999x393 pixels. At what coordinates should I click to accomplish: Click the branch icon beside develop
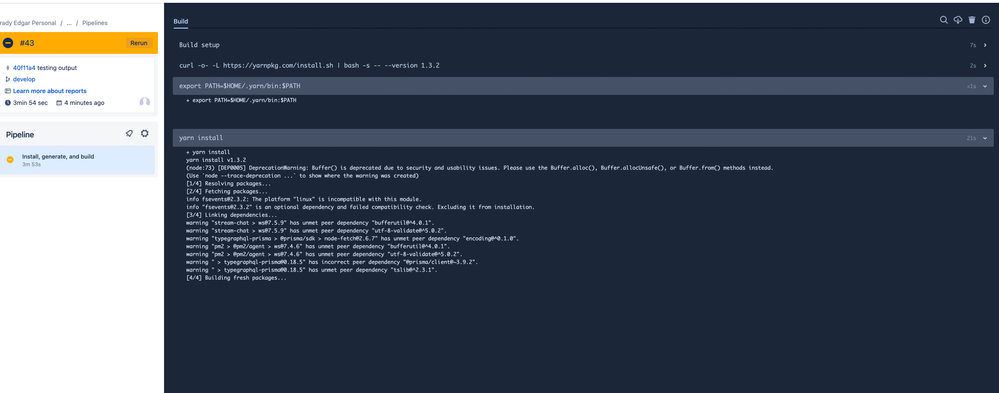click(x=8, y=79)
